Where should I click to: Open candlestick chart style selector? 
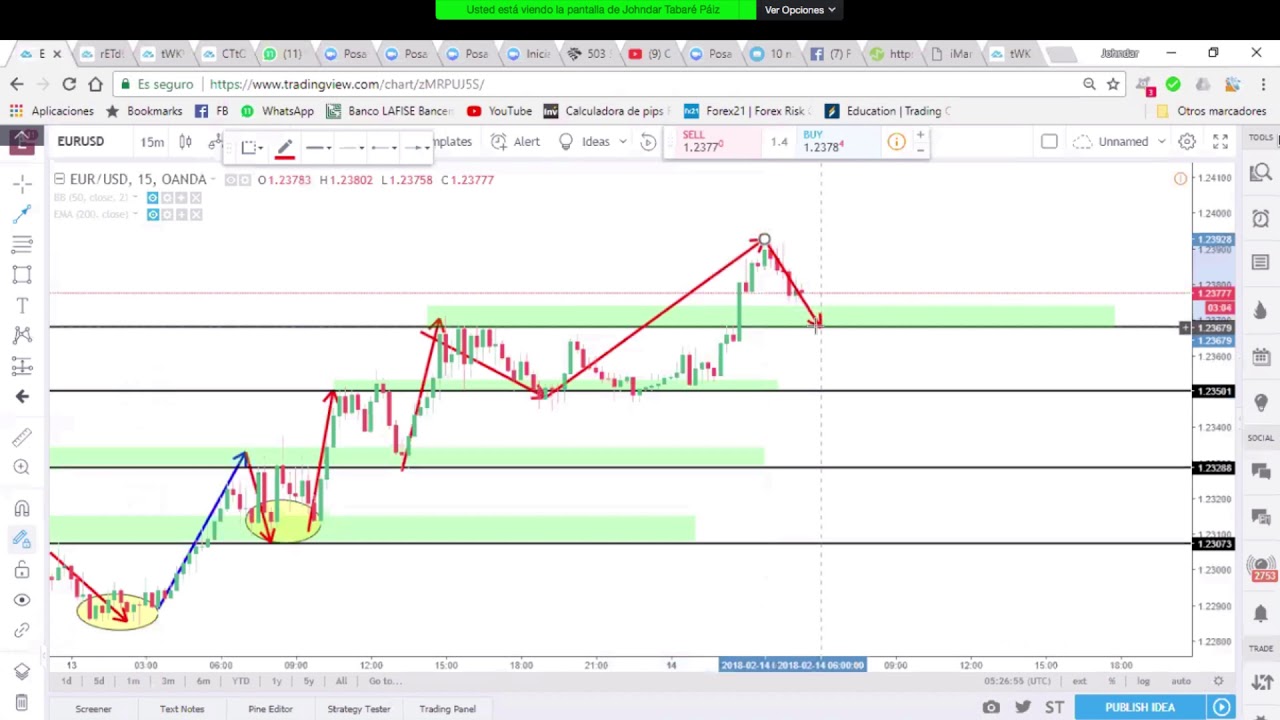185,142
